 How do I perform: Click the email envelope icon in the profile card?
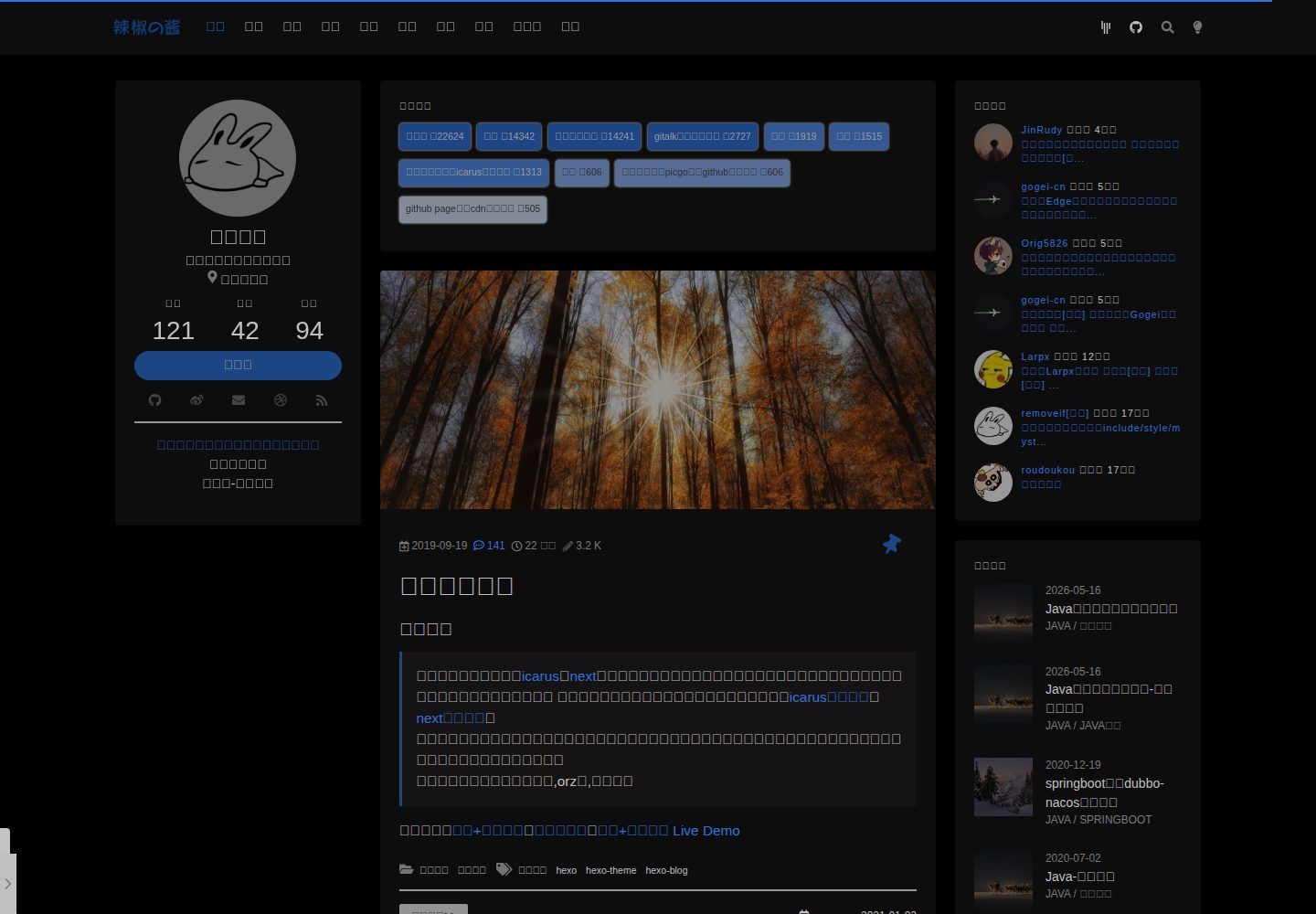pos(239,400)
